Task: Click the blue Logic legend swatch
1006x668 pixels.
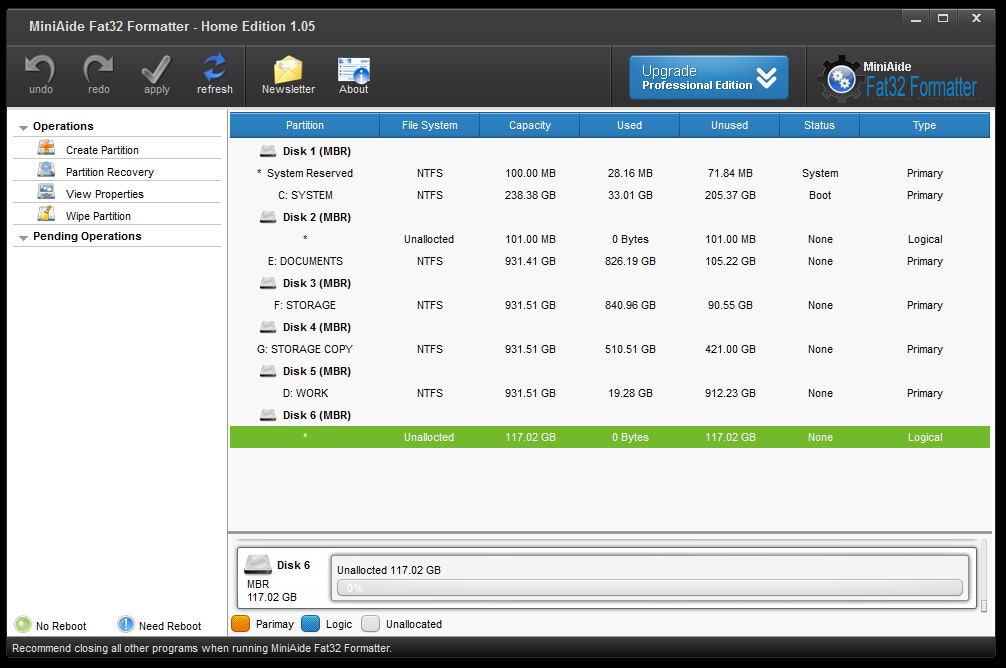Action: pos(311,624)
